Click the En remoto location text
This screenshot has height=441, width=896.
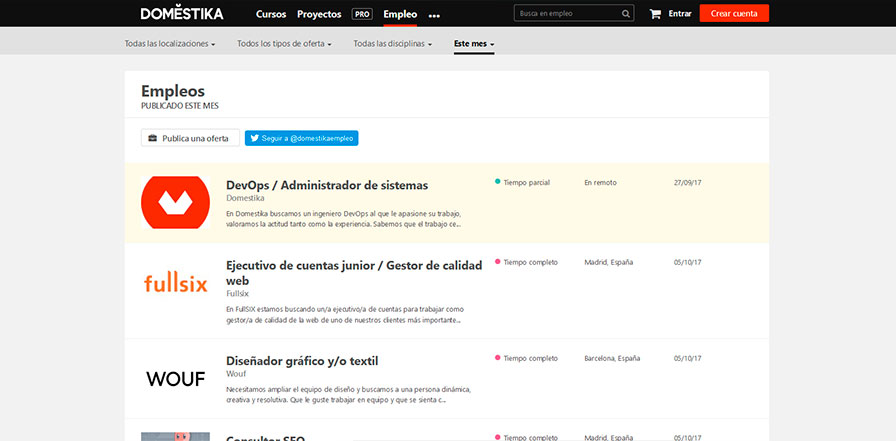click(x=600, y=183)
